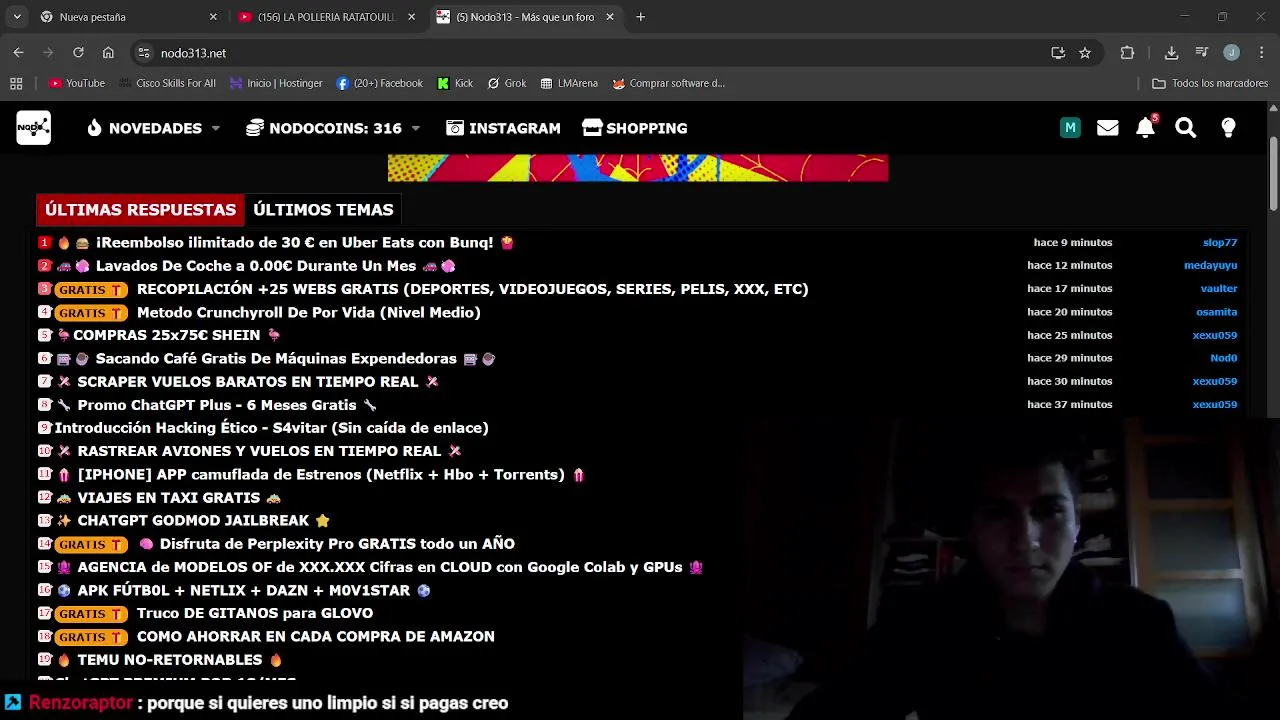Screen dimensions: 1280x720
Task: Close the Nueva pestaña tab
Action: pos(213,17)
